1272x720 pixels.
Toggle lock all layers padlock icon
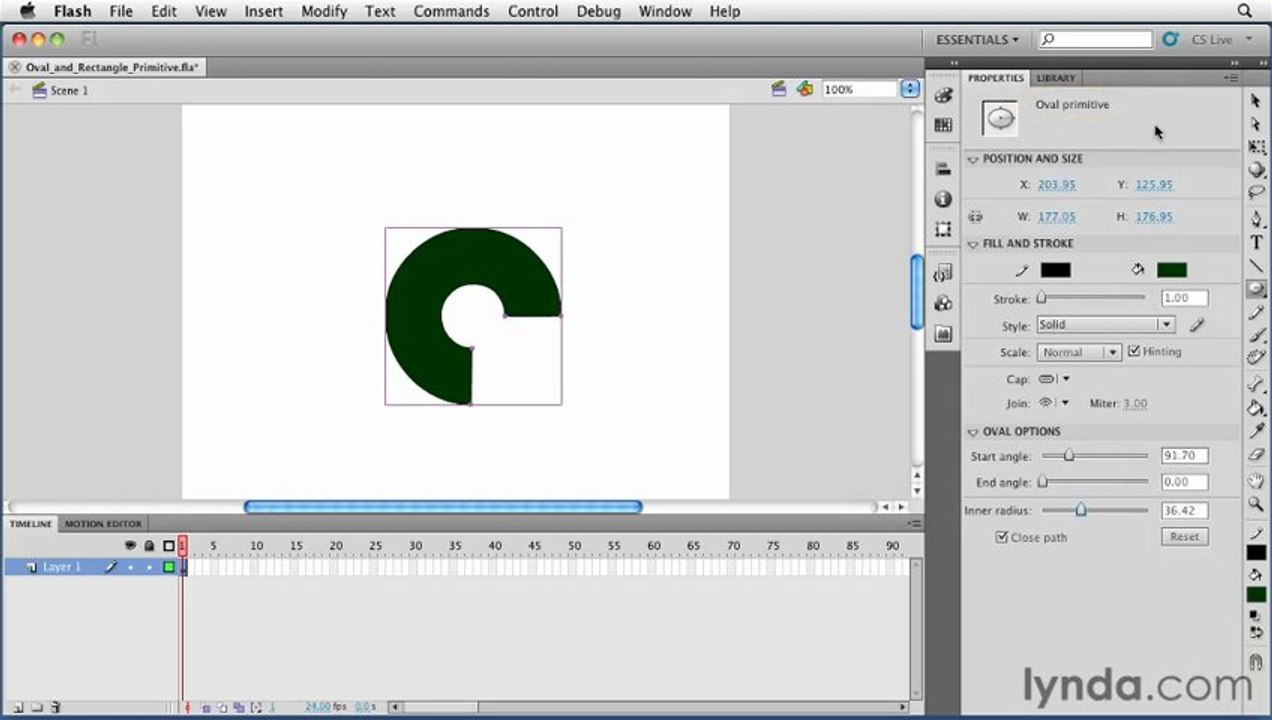click(x=149, y=546)
